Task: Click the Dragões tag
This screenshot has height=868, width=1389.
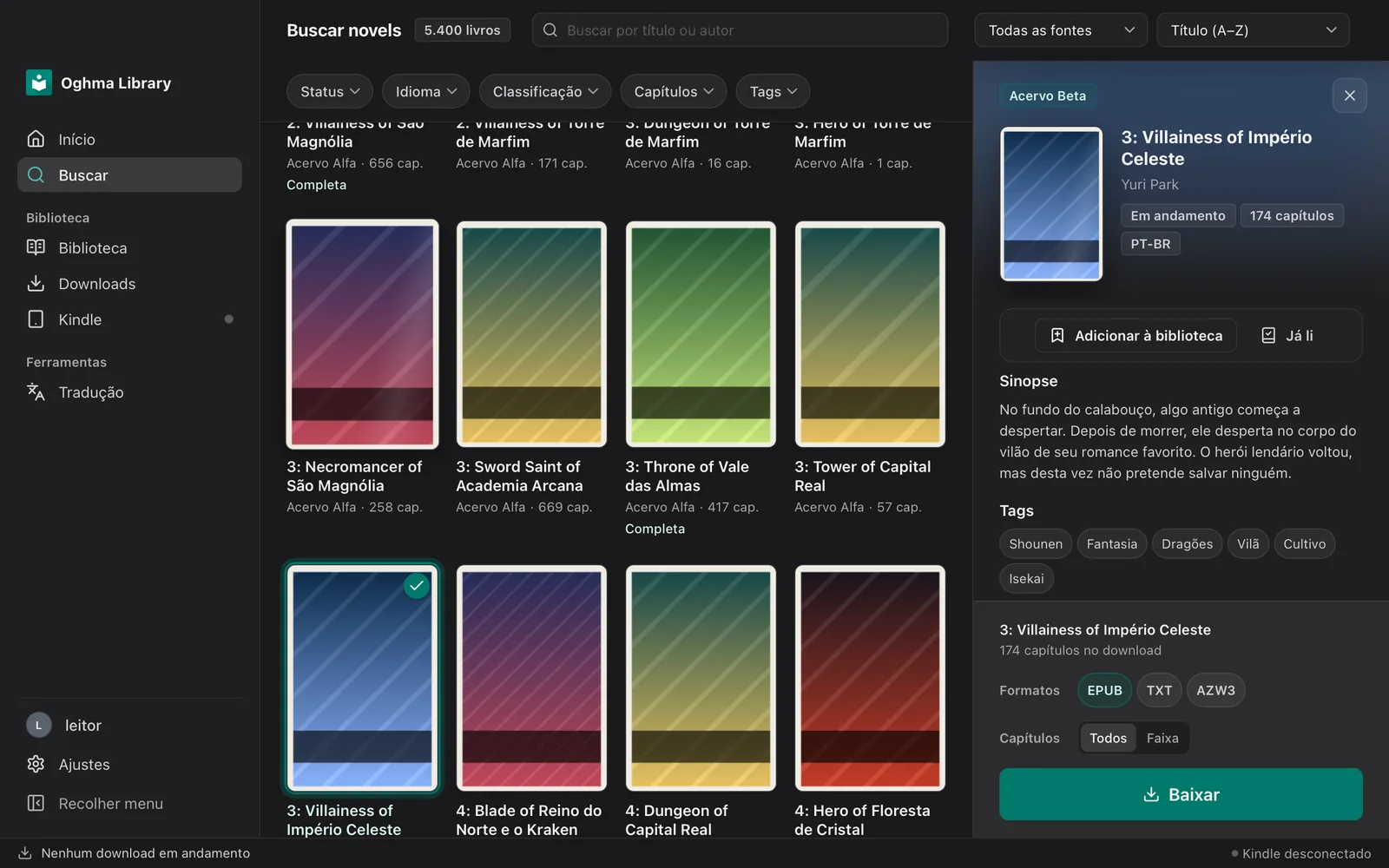Action: click(1187, 543)
